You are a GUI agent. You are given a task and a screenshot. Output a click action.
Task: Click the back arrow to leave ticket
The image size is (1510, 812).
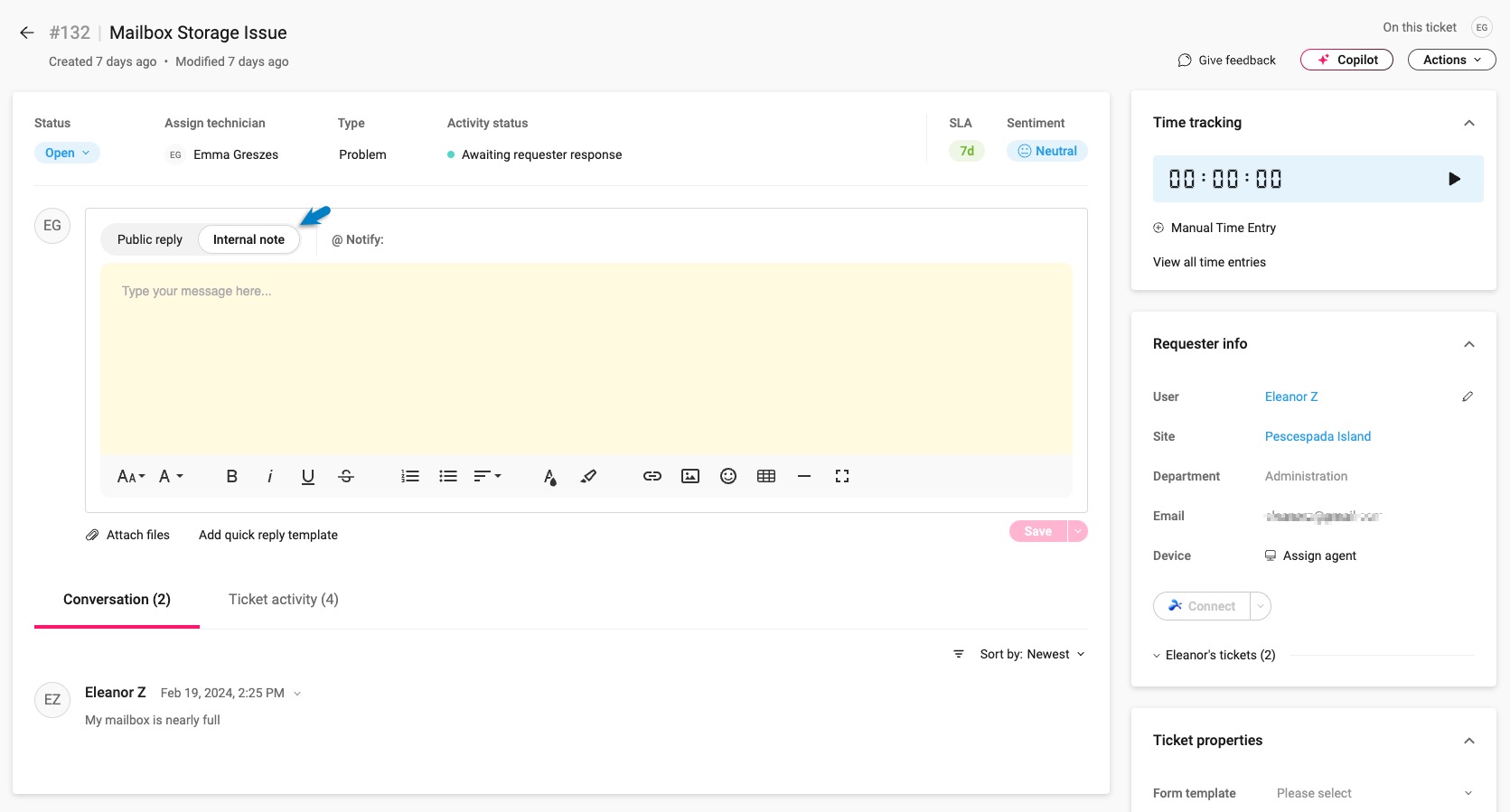(27, 33)
